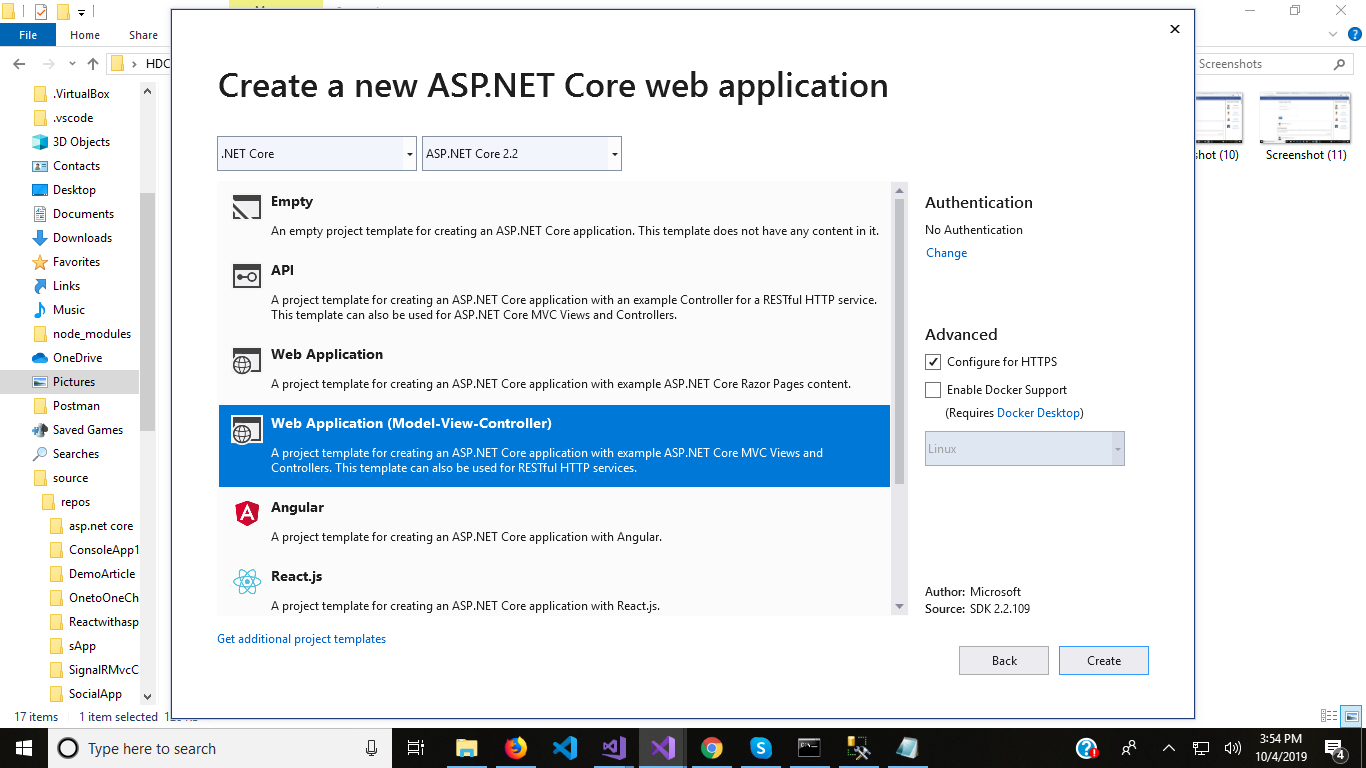This screenshot has height=768, width=1366.
Task: Open Skype from the taskbar
Action: click(760, 748)
